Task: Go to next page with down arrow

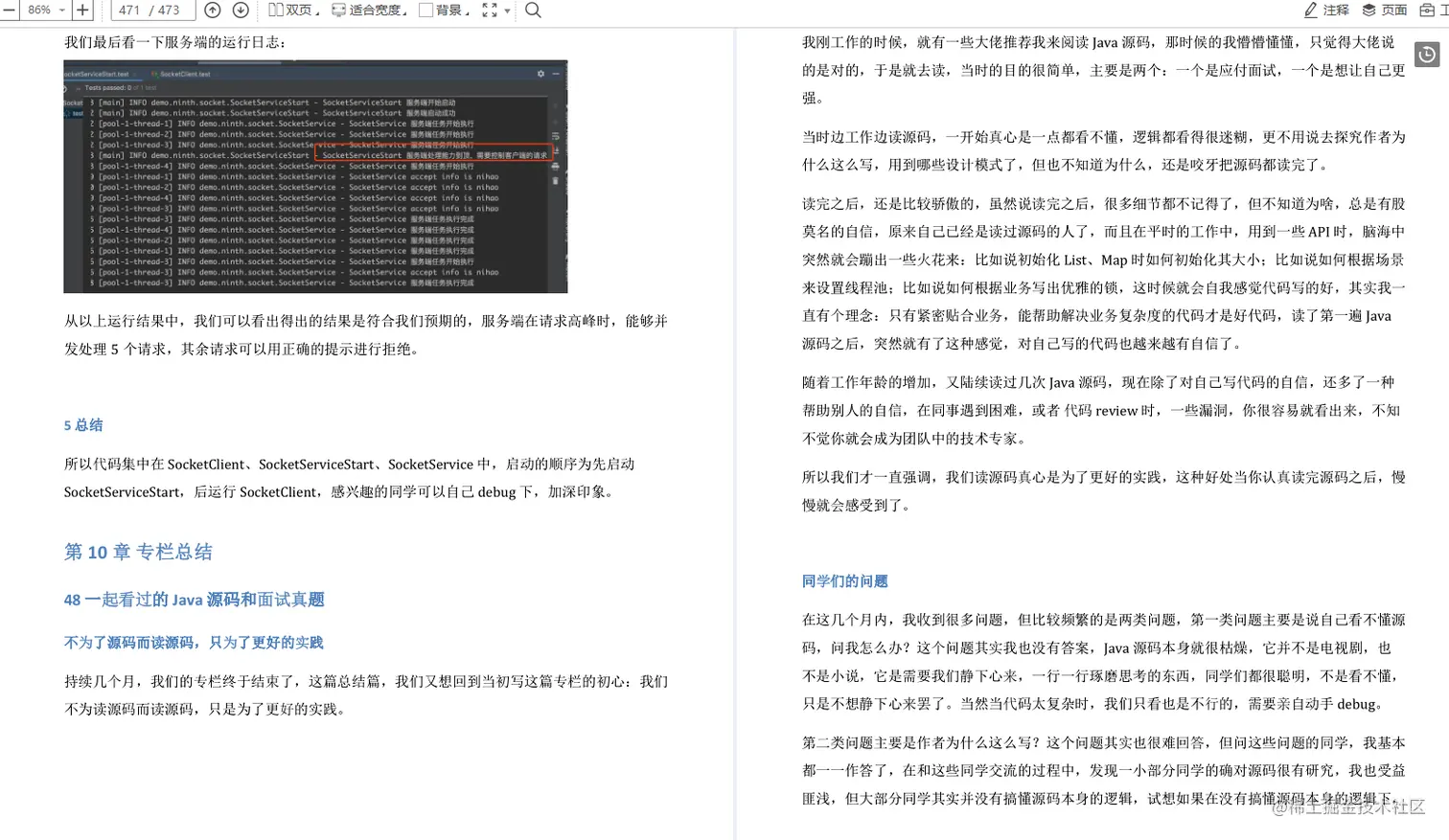Action: (241, 10)
